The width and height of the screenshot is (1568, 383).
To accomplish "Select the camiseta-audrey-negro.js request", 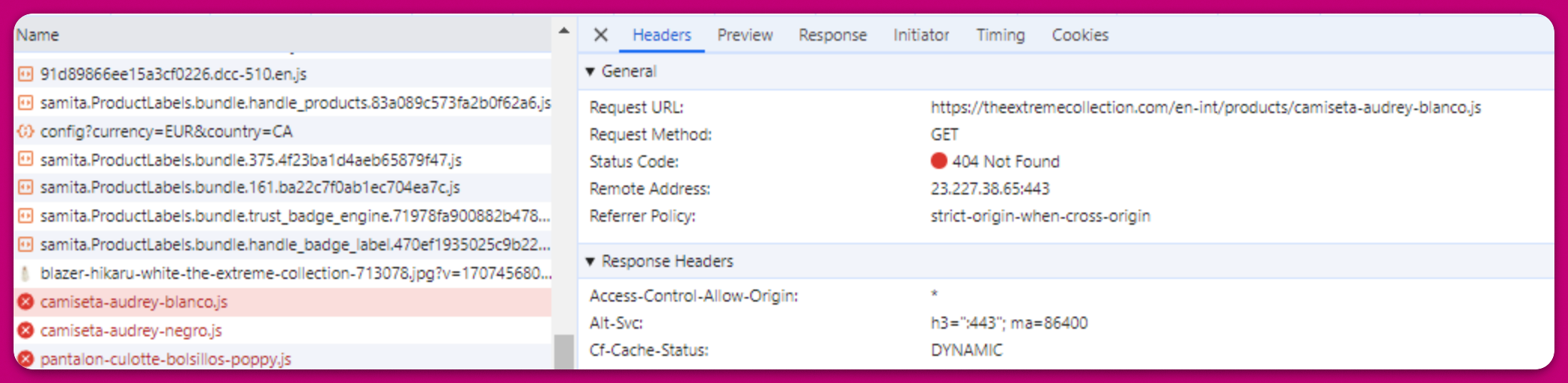I will coord(131,330).
